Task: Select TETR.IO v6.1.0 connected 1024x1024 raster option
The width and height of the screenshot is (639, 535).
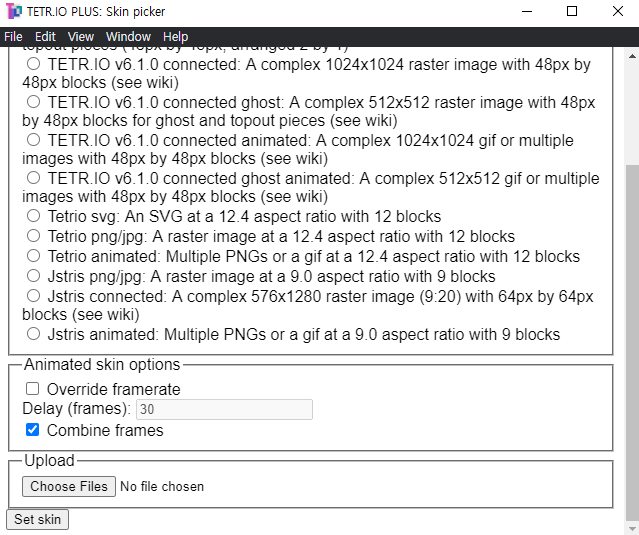Action: tap(34, 64)
